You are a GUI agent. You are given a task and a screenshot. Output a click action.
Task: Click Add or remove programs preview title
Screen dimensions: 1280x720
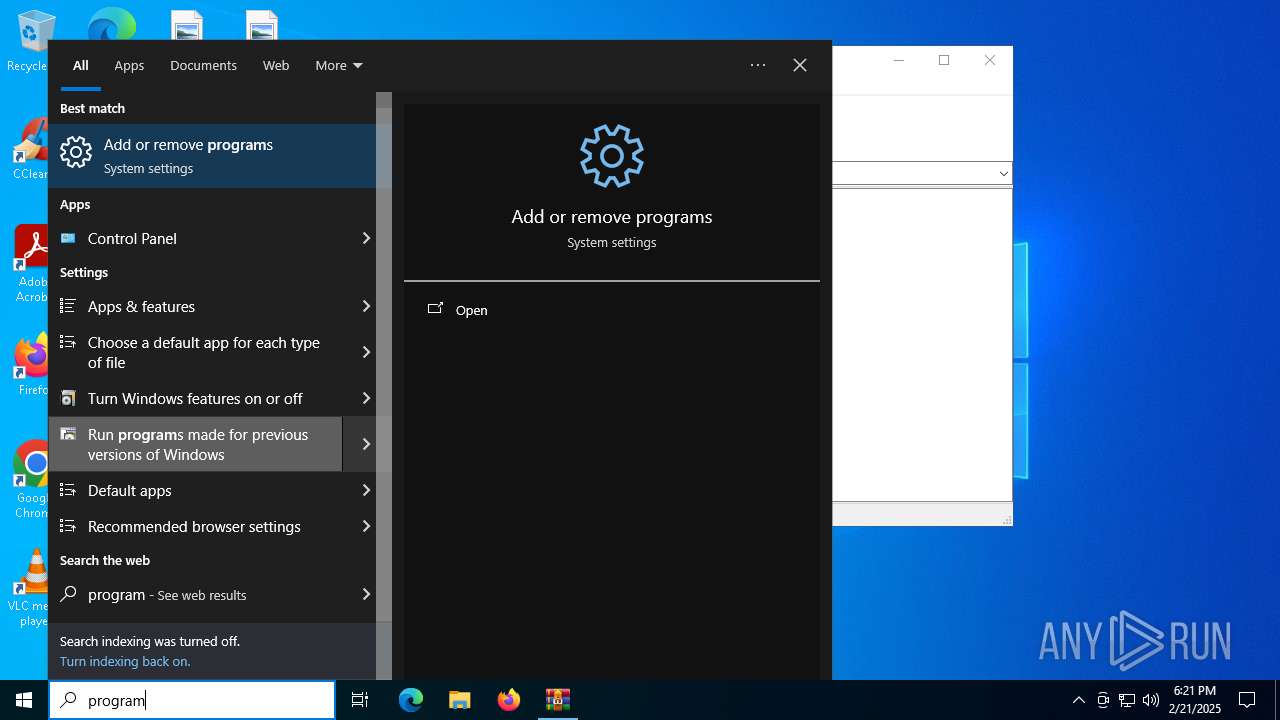(x=612, y=217)
